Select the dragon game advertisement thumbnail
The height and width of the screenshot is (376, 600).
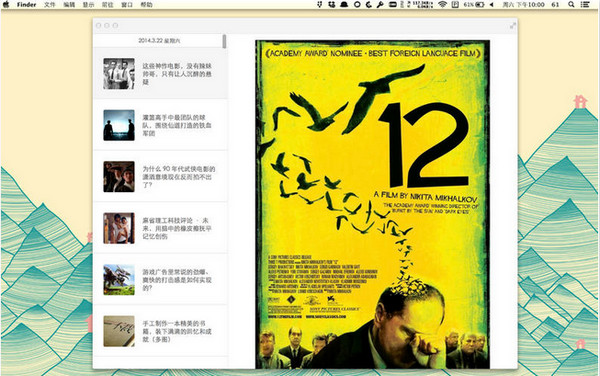[119, 280]
